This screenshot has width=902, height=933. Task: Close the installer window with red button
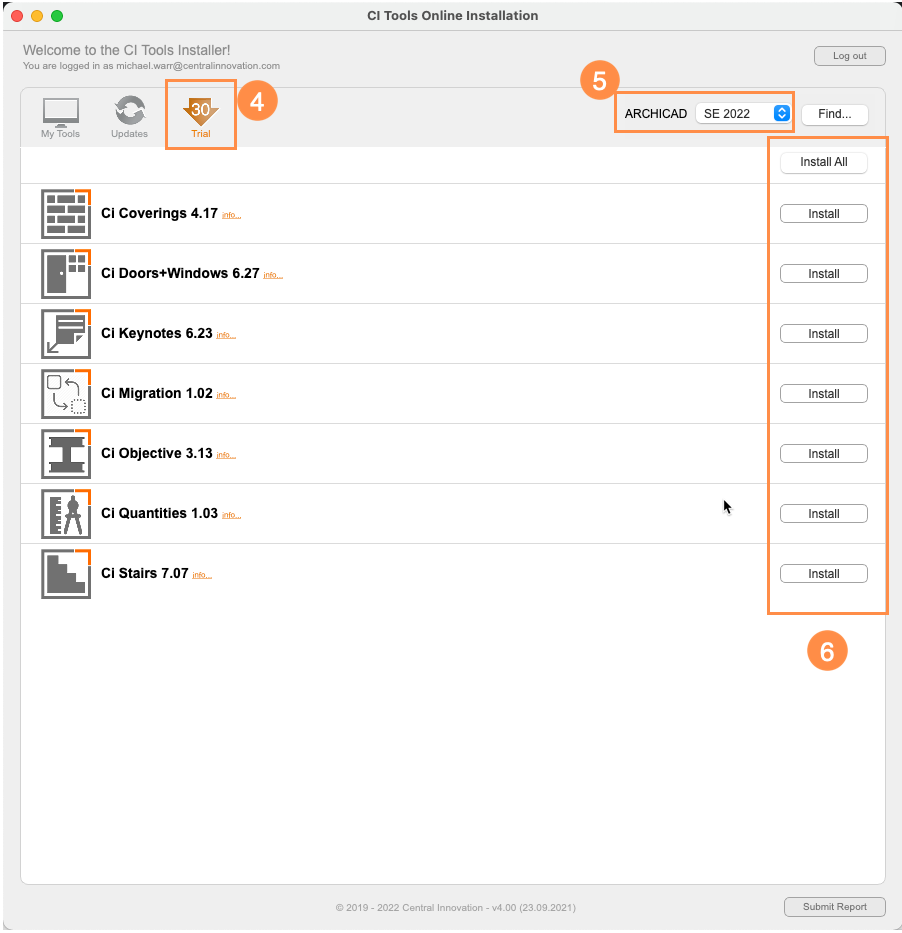pyautogui.click(x=17, y=16)
